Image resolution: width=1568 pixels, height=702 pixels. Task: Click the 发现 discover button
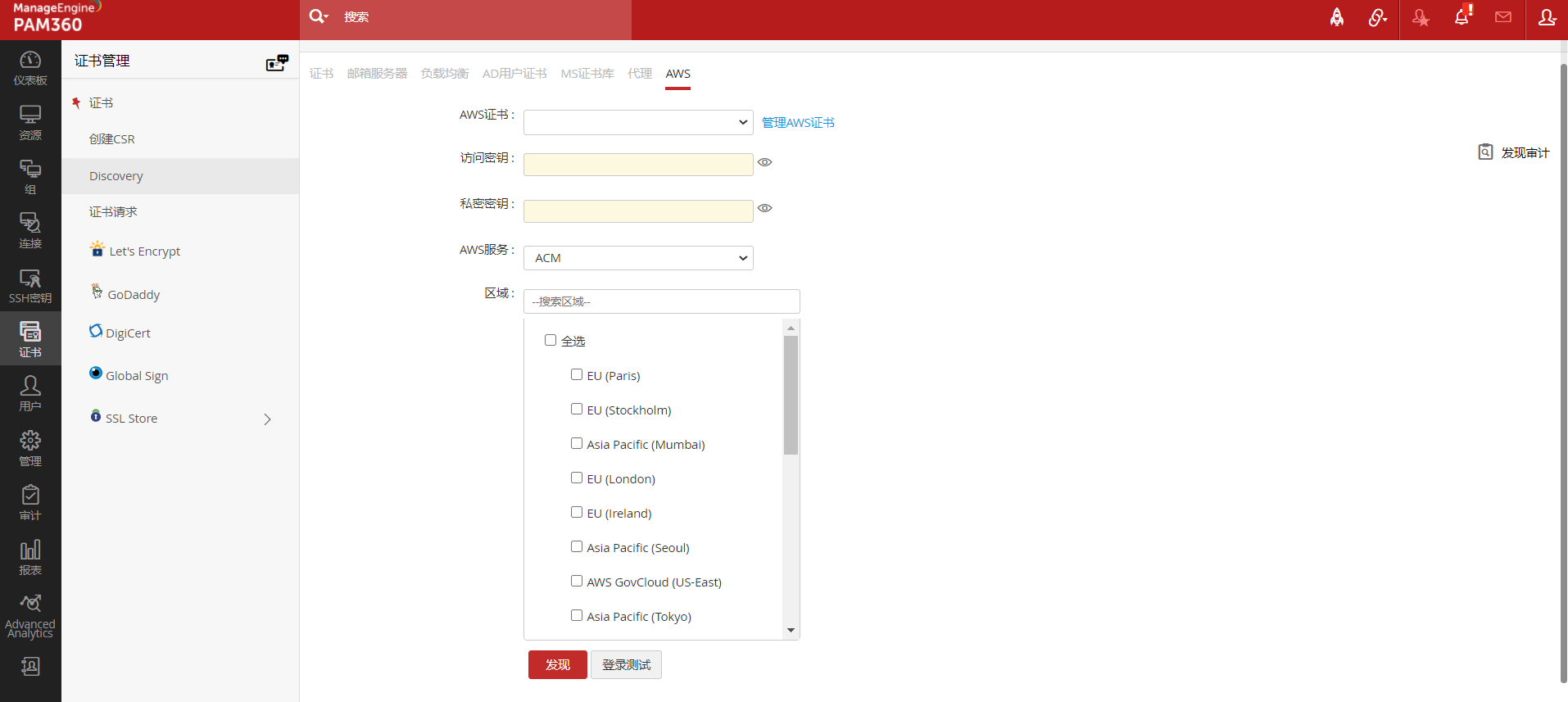point(558,664)
